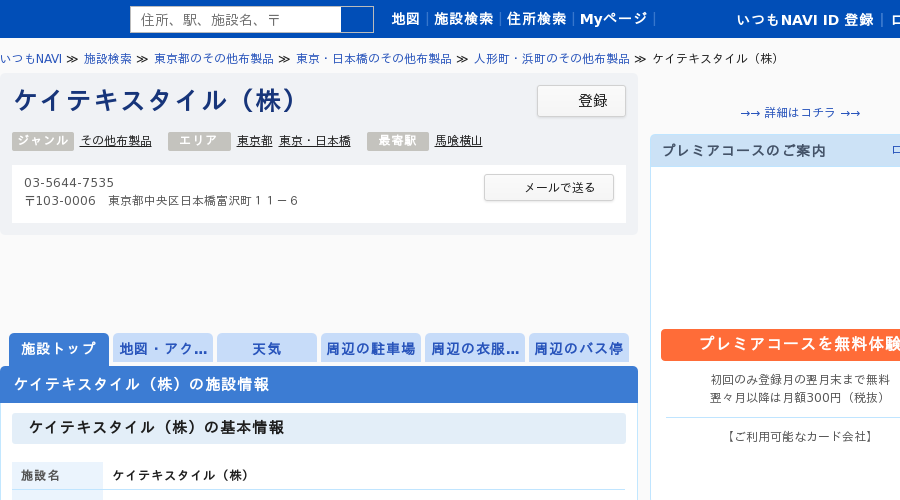Switch to the 地図・アク... tab
The image size is (900, 500).
click(163, 348)
